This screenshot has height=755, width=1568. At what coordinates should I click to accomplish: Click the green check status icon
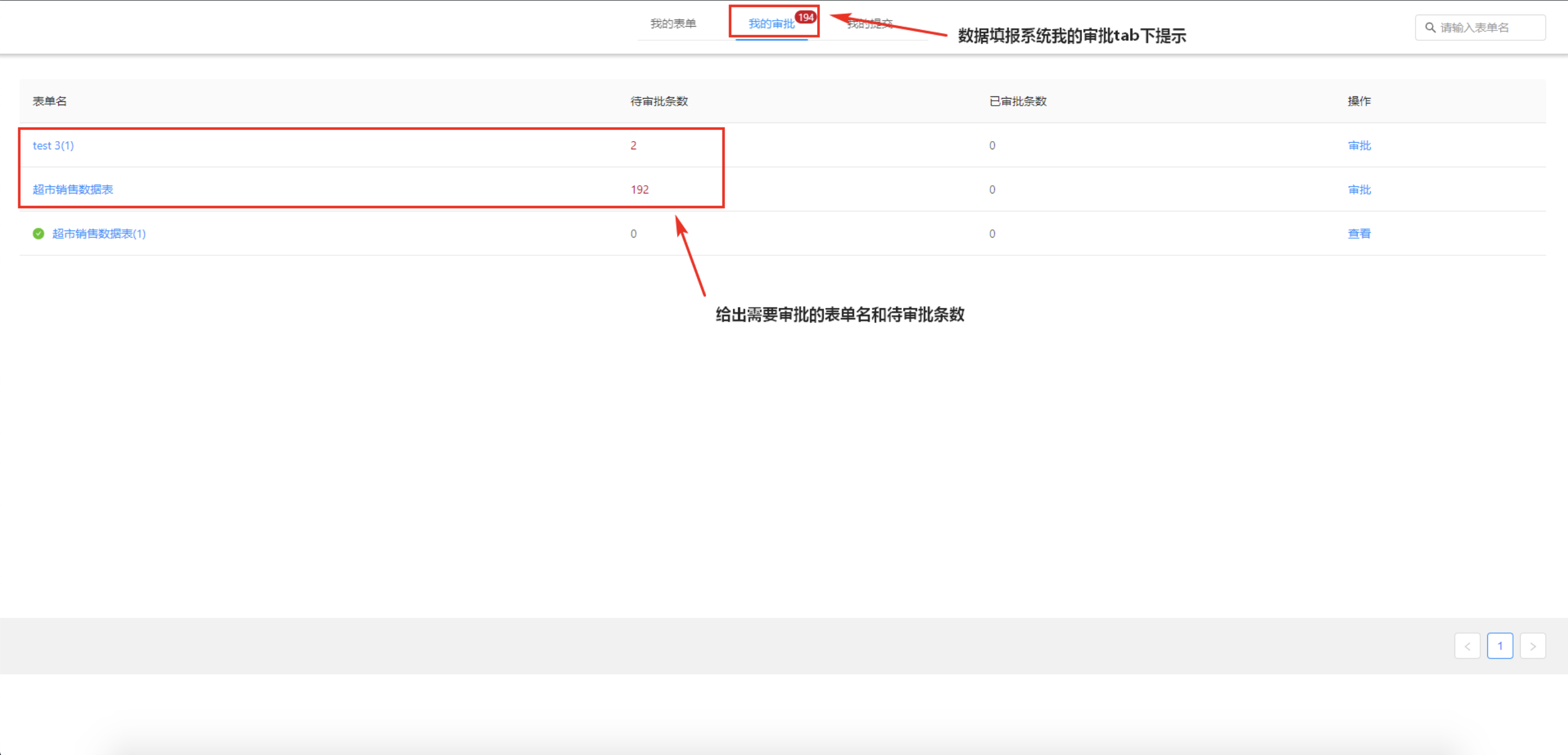point(38,234)
